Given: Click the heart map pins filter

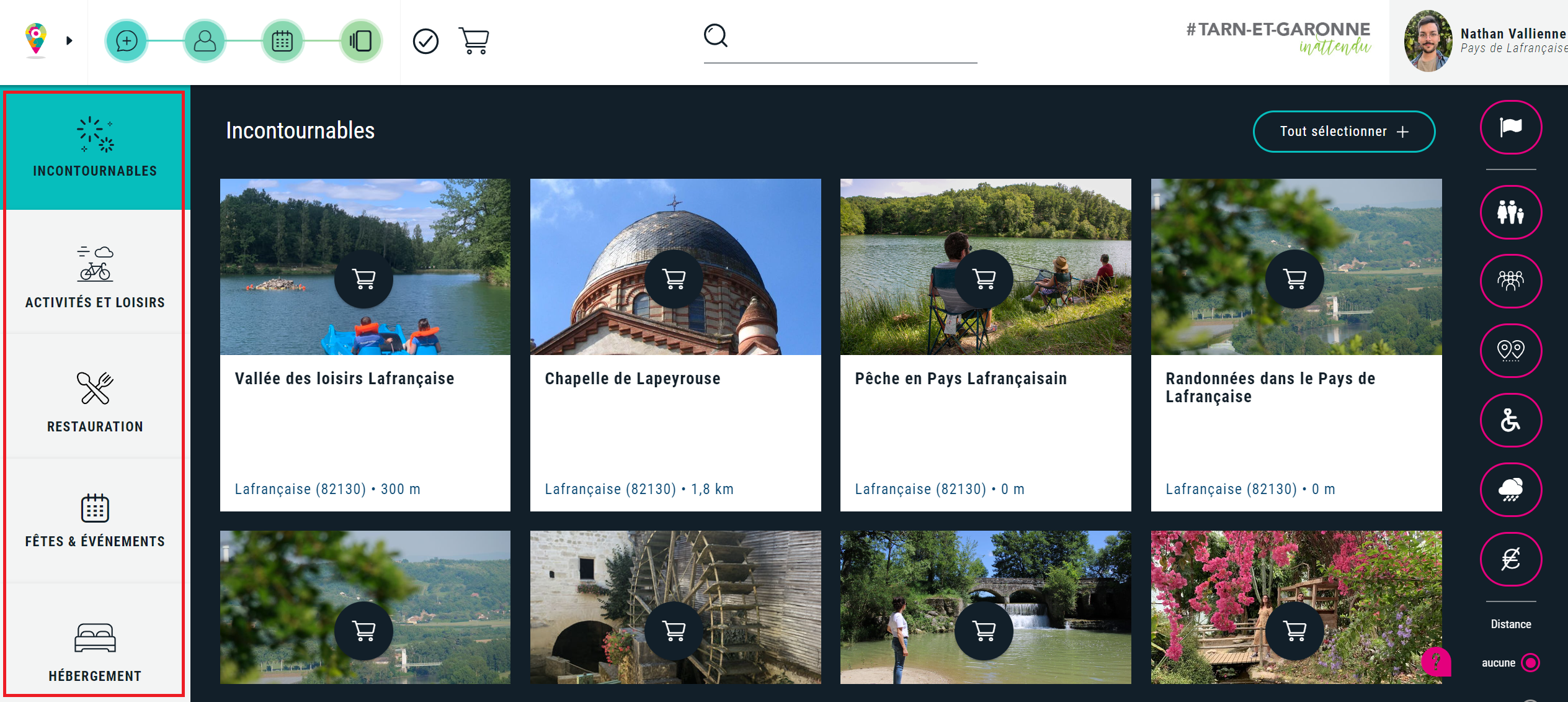Looking at the screenshot, I should (1510, 351).
